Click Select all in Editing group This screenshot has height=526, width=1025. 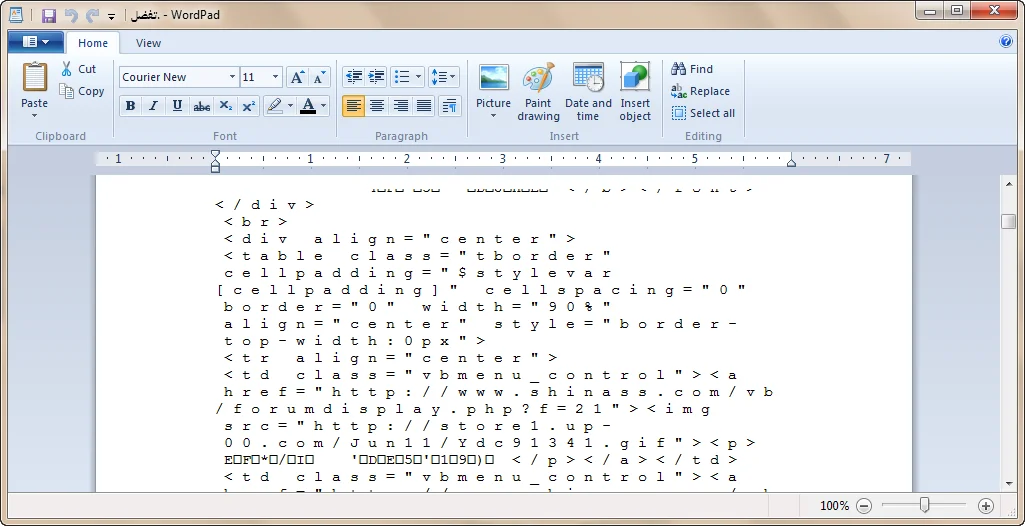point(703,113)
